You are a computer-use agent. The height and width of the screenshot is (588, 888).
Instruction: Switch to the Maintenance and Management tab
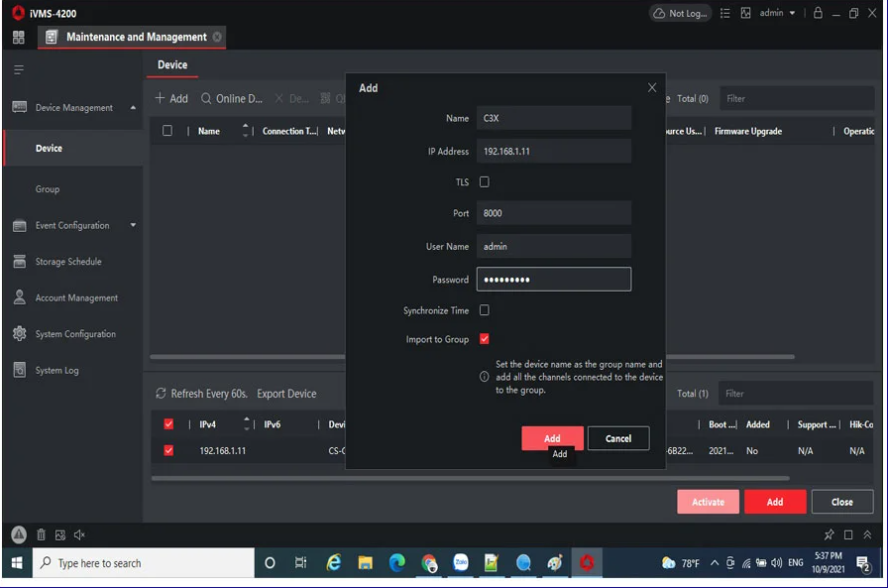coord(136,37)
